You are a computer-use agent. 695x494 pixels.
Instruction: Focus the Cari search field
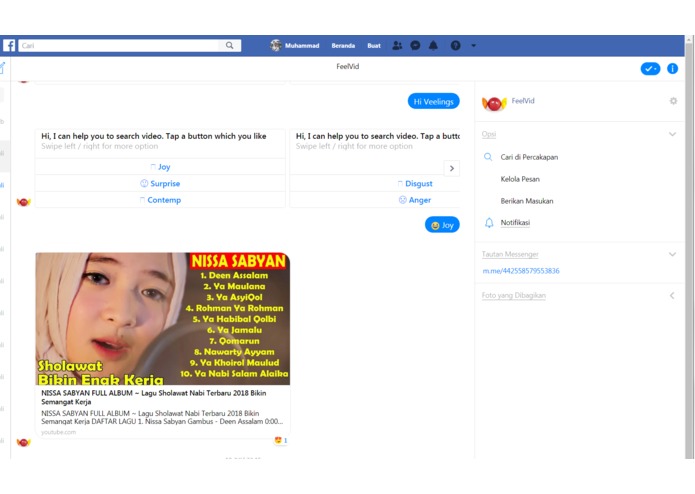pos(119,45)
